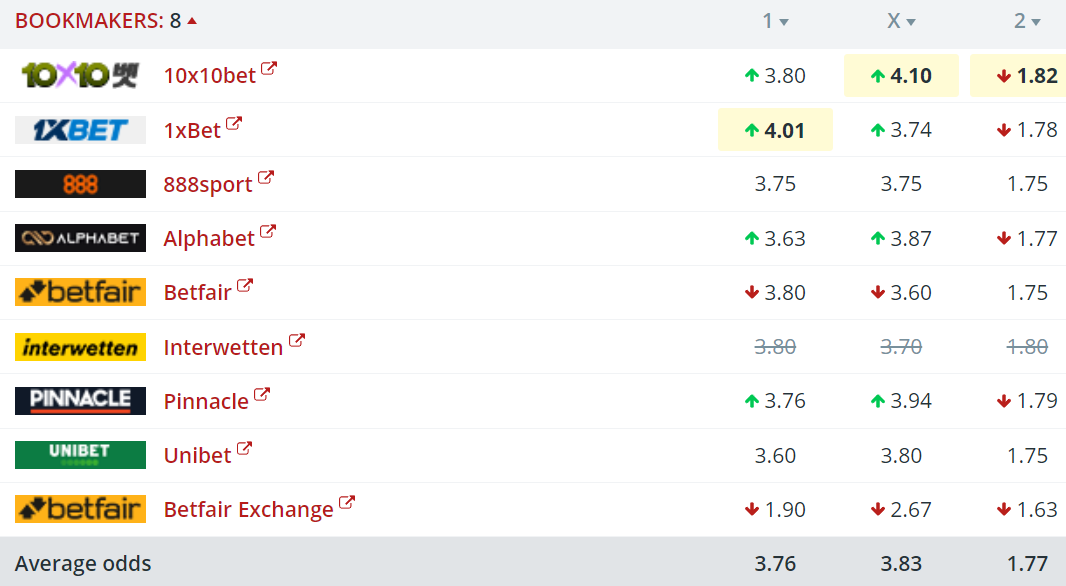1066x586 pixels.
Task: Click the Unibet green logo
Action: click(x=80, y=455)
